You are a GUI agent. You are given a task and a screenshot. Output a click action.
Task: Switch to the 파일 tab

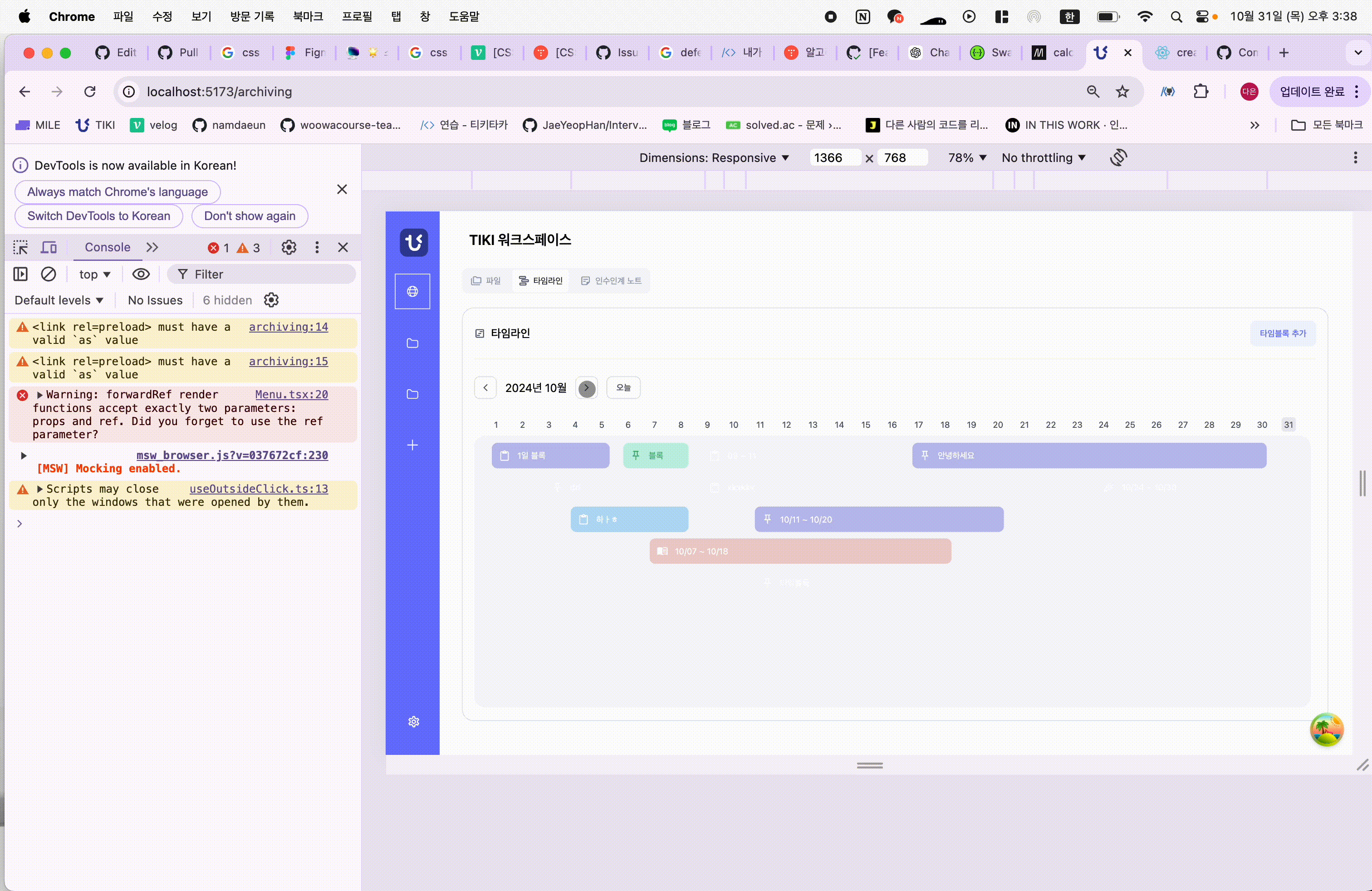click(486, 281)
